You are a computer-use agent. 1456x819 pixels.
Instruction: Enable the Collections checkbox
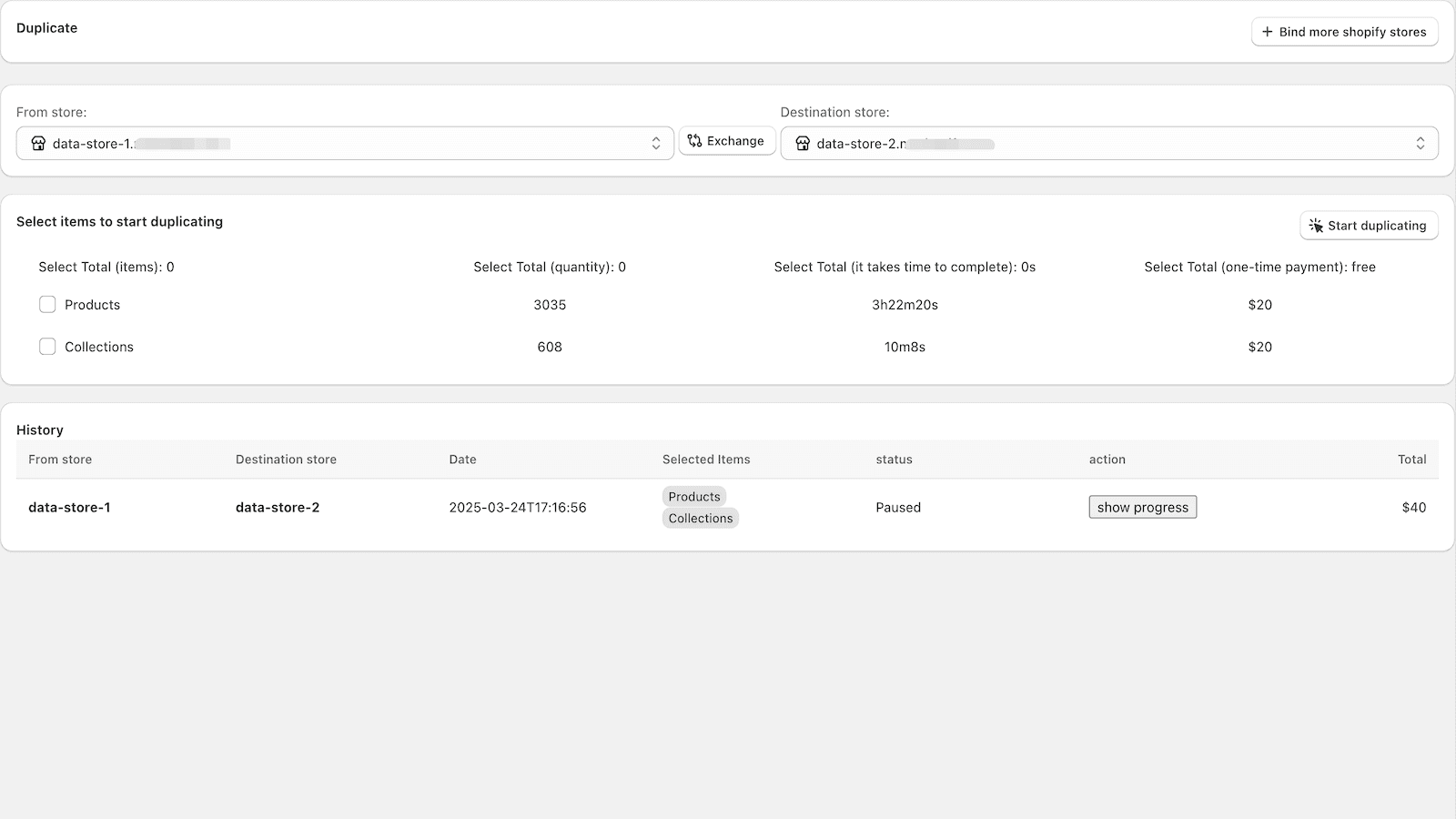coord(47,346)
